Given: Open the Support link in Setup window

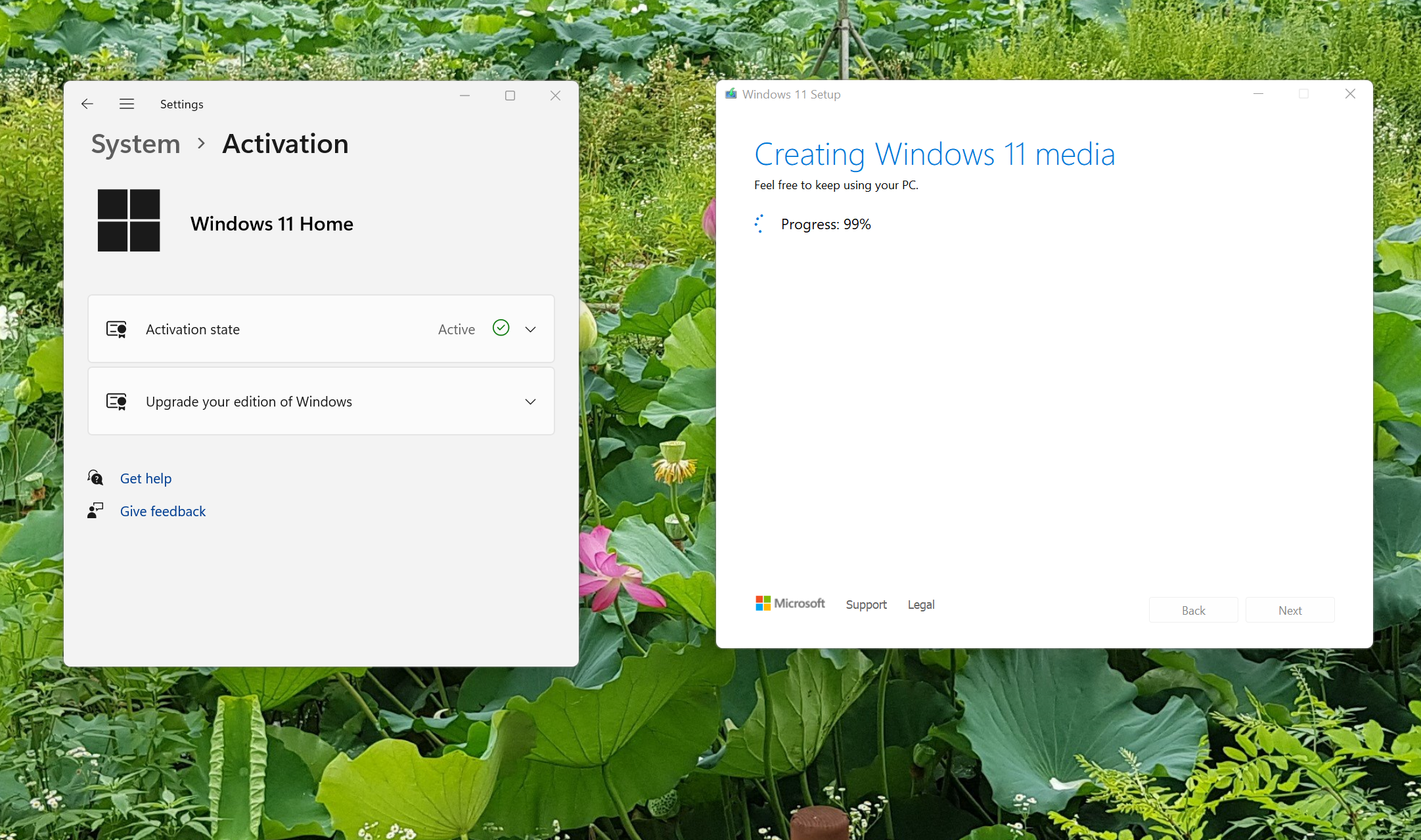Looking at the screenshot, I should pyautogui.click(x=866, y=604).
